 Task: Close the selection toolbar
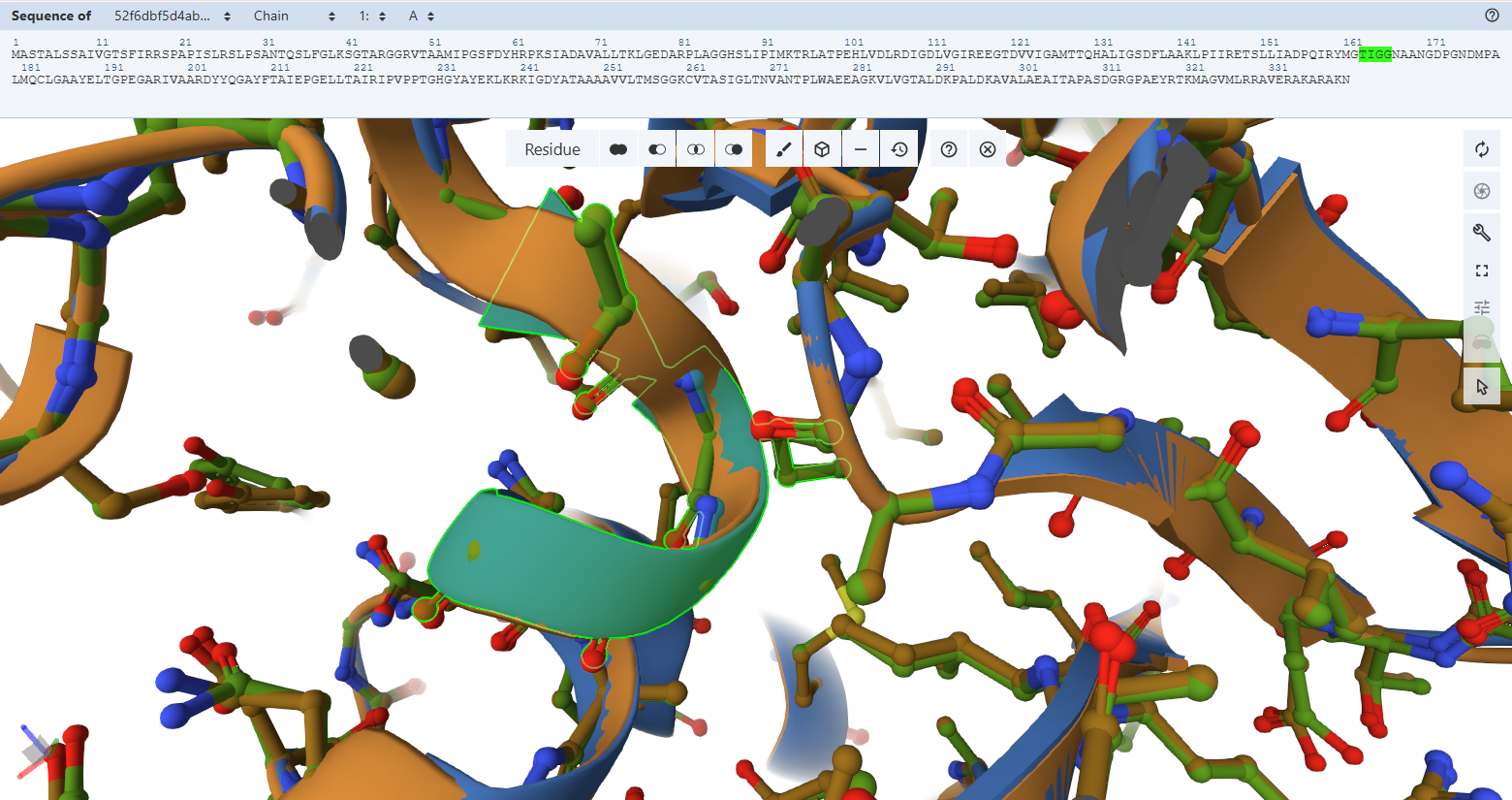(988, 149)
